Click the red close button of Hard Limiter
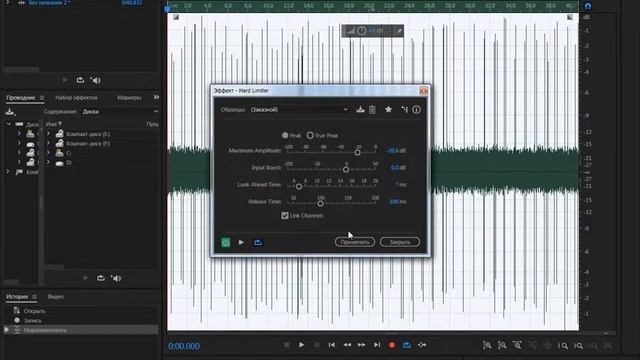Viewport: 640px width, 360px height. (423, 91)
